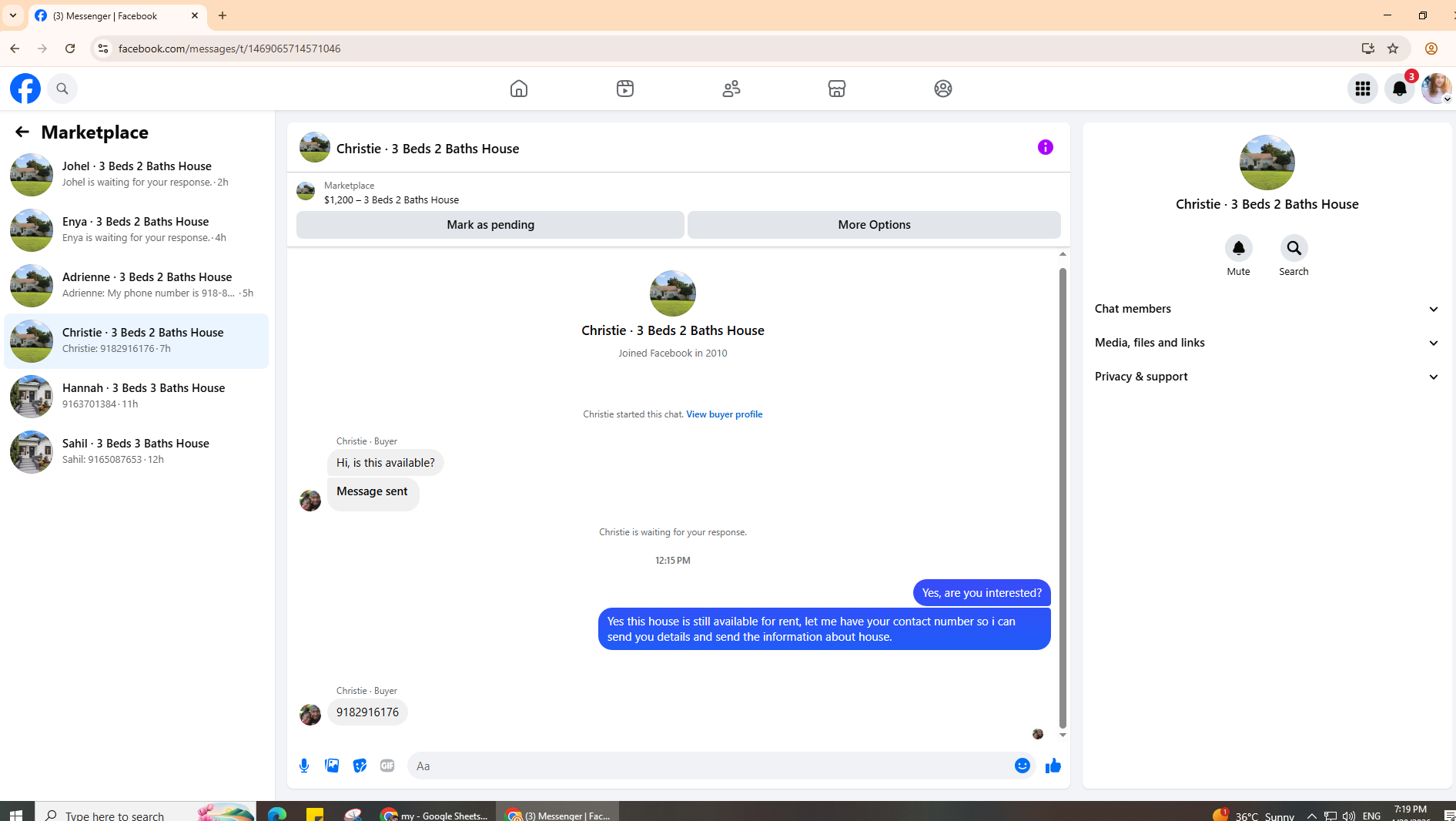Screen dimensions: 1456x821
Task: Open the Chrome profile icon
Action: (1431, 49)
